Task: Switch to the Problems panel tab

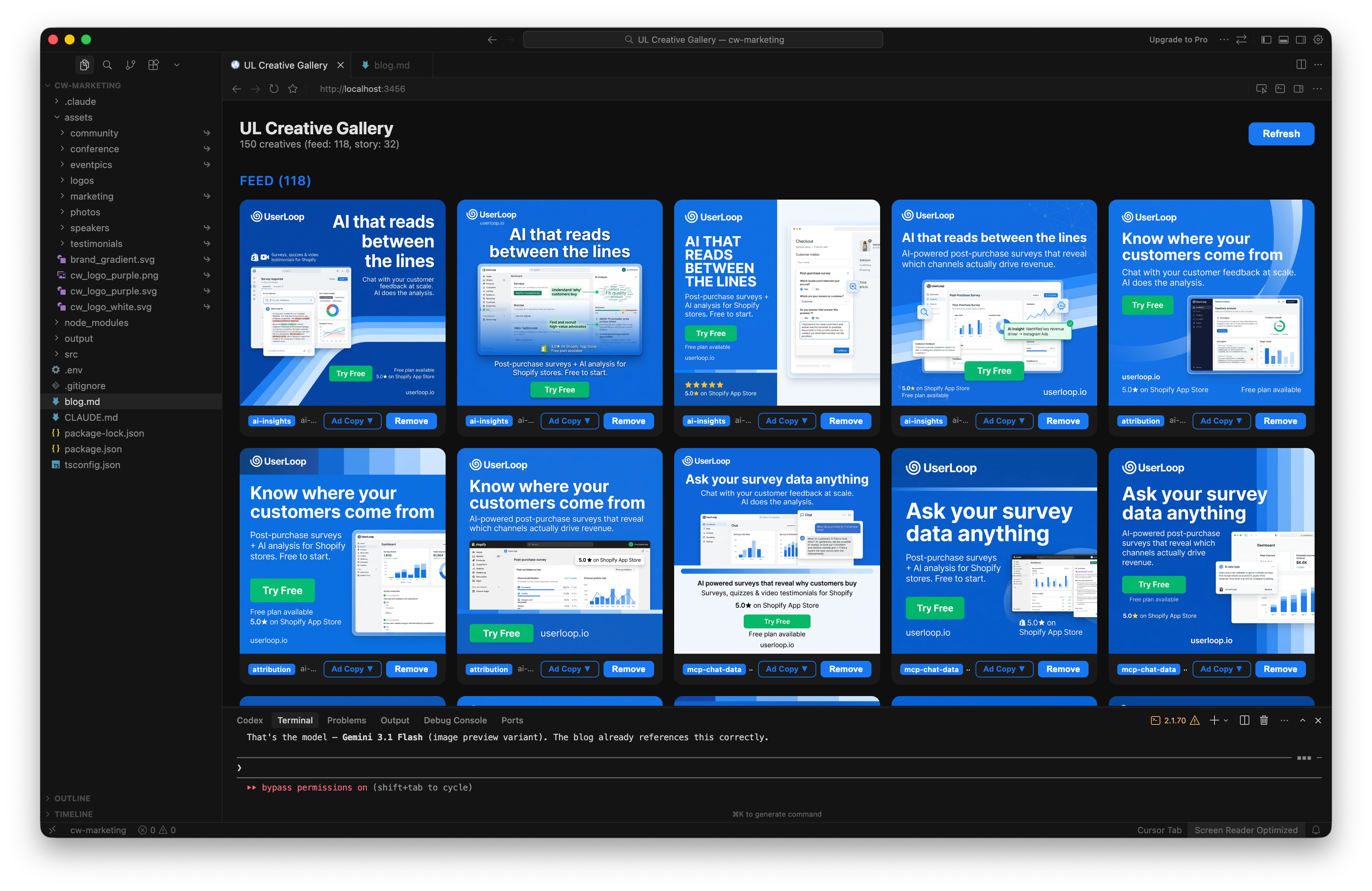Action: [347, 720]
